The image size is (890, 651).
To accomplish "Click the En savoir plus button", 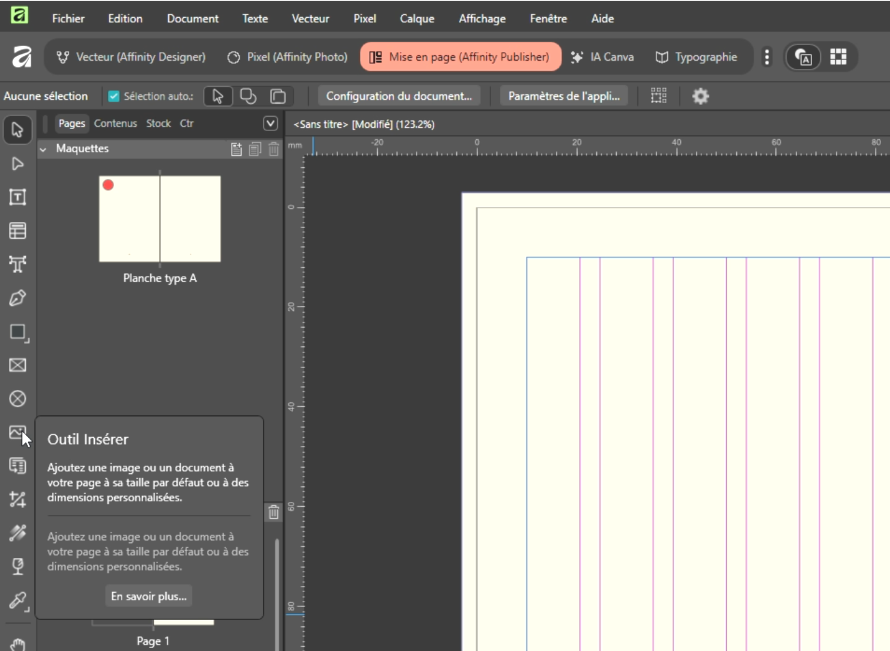I will [x=149, y=596].
